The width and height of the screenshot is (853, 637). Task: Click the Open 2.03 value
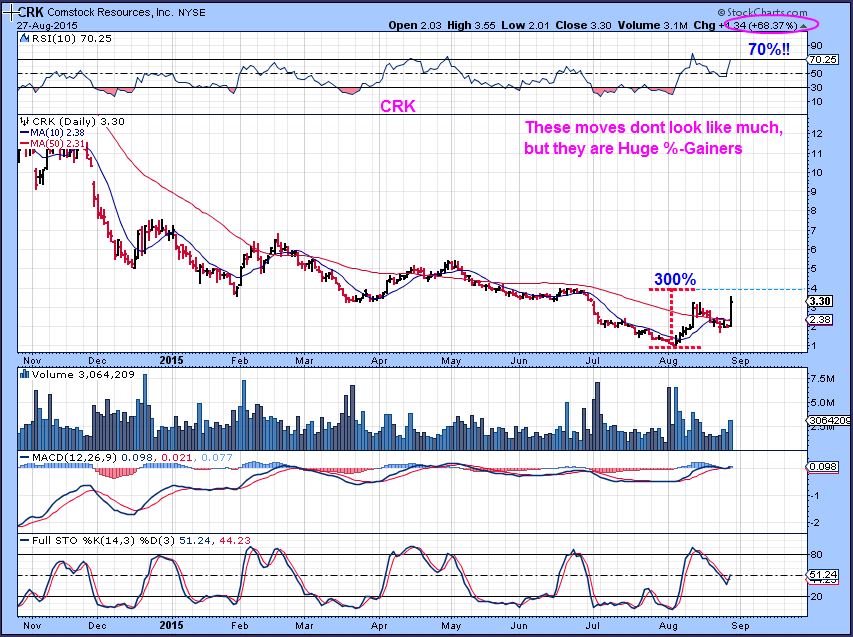pyautogui.click(x=415, y=26)
